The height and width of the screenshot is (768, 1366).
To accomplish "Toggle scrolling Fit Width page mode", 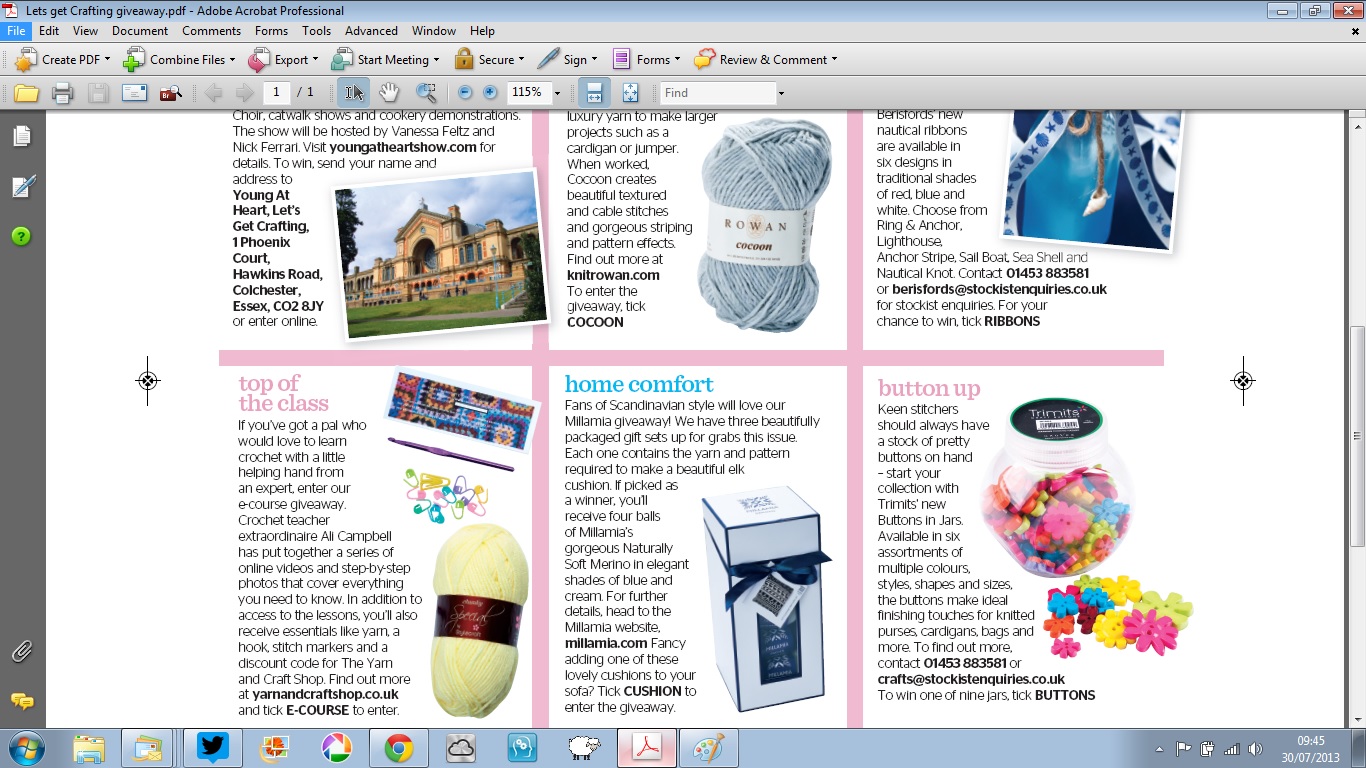I will click(x=594, y=93).
